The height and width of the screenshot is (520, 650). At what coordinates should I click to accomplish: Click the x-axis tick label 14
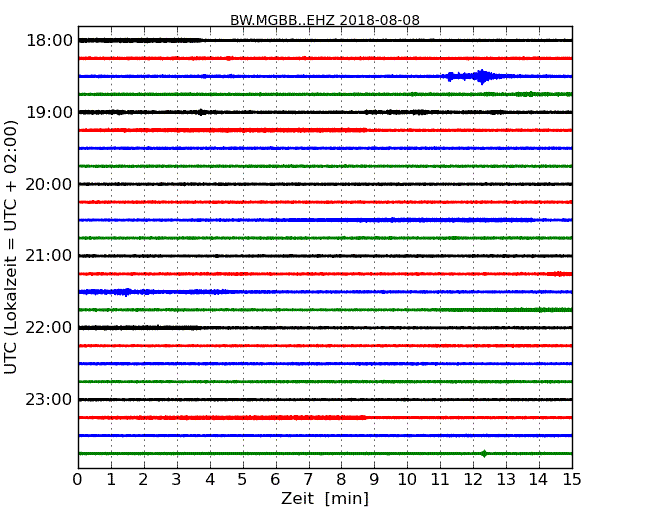tap(539, 480)
